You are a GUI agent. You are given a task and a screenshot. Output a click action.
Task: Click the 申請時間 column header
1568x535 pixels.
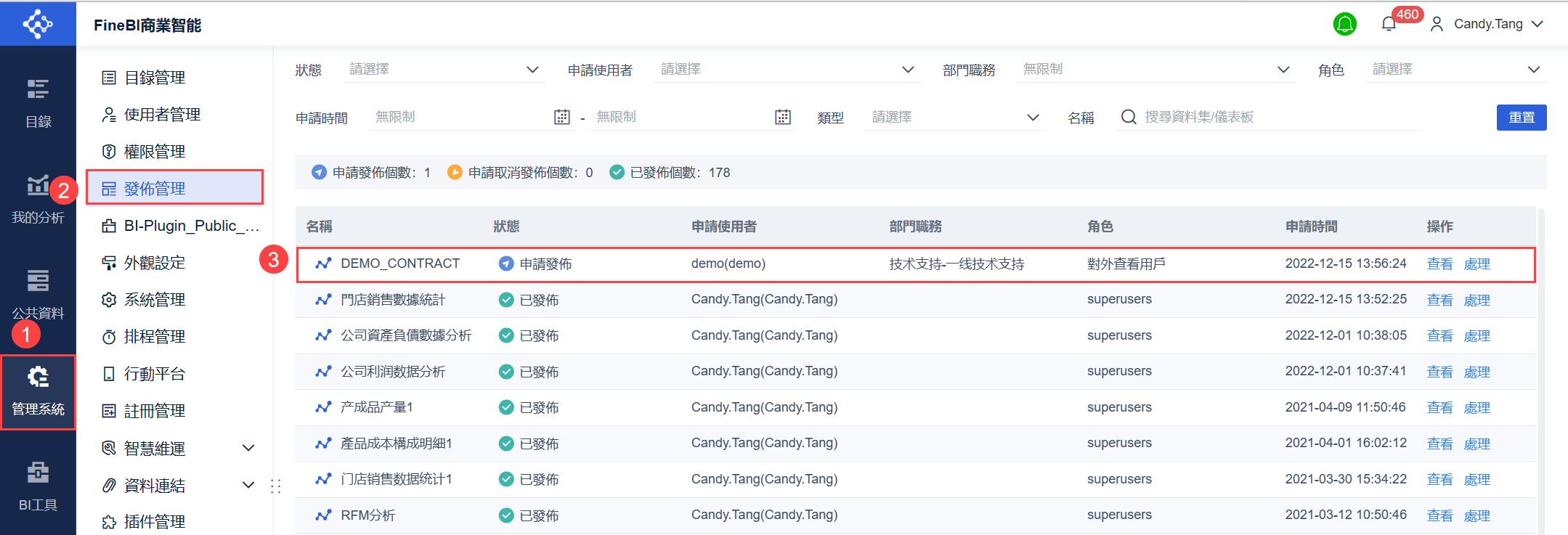1311,226
